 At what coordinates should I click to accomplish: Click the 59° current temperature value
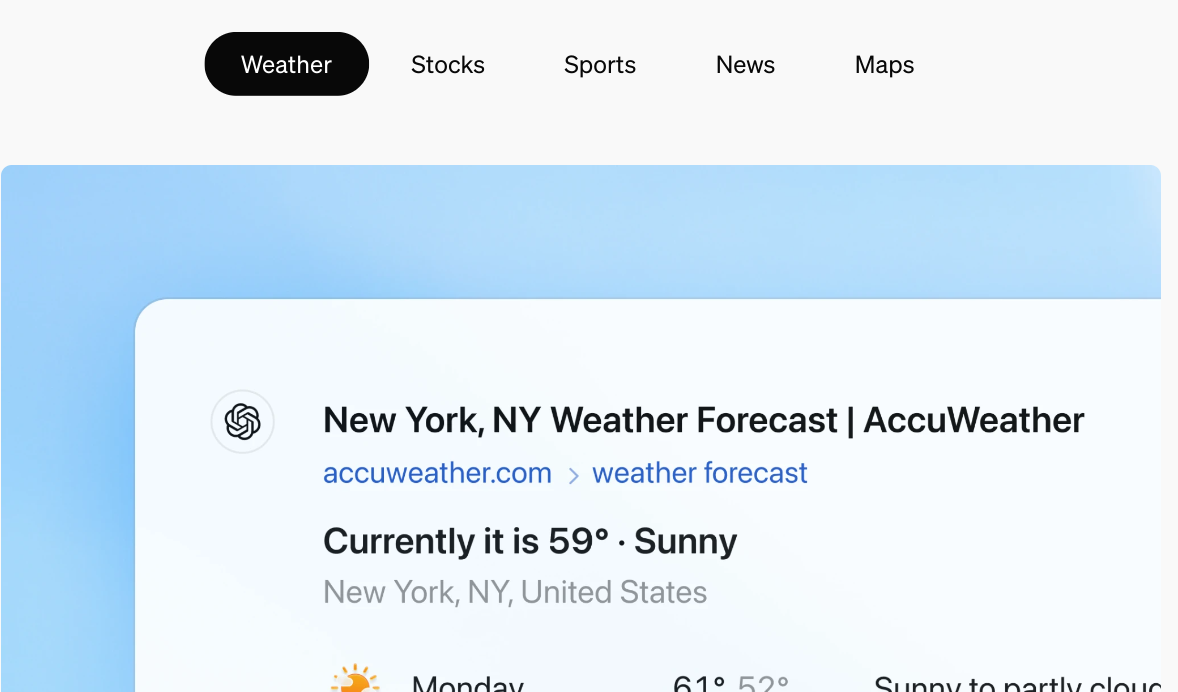578,542
